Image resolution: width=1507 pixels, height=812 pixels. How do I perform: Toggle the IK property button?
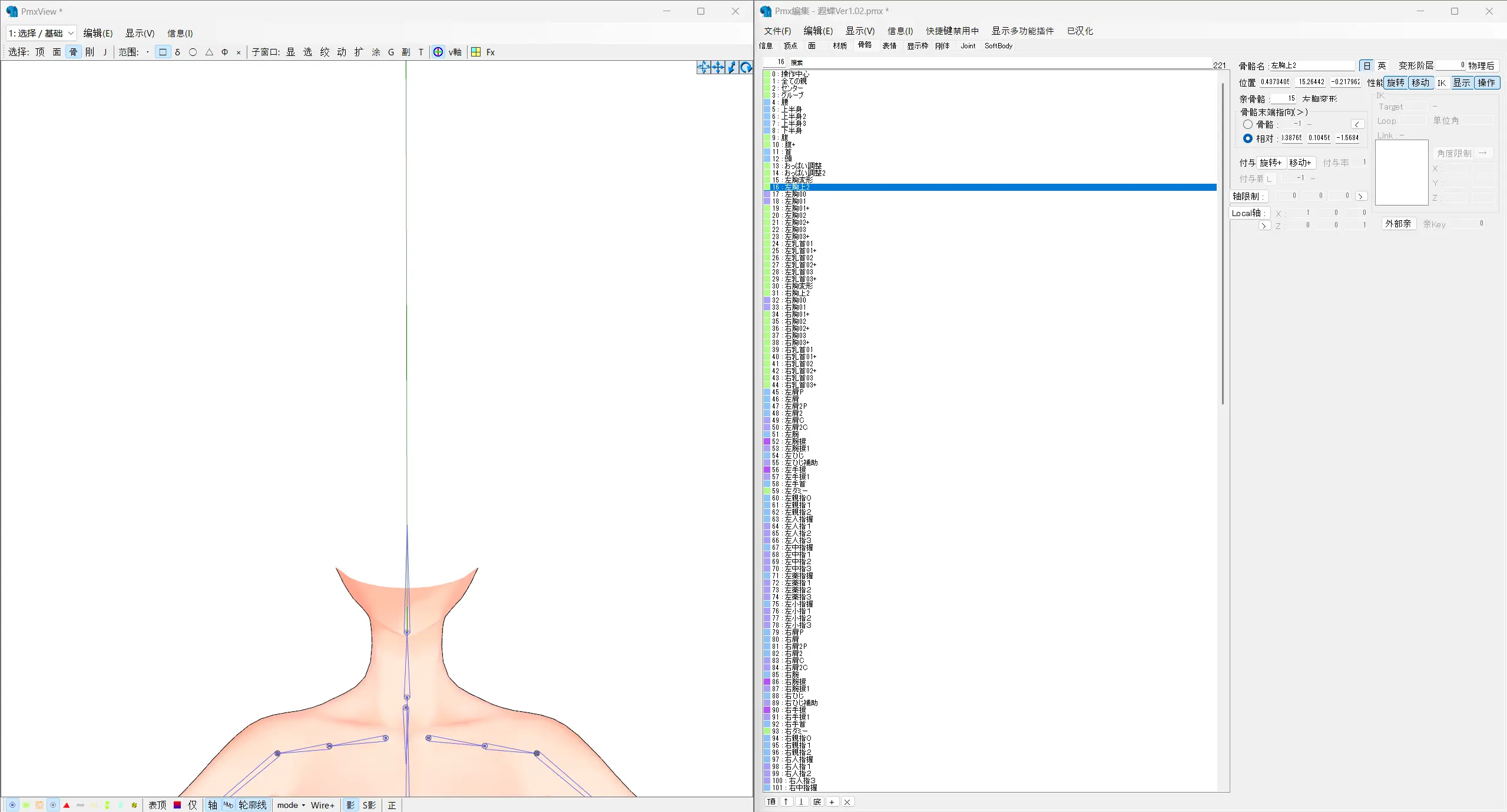click(x=1441, y=82)
